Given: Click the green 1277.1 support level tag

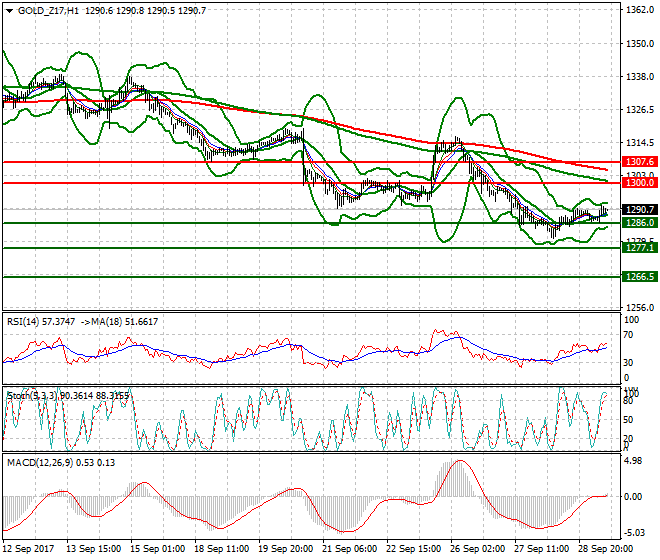Looking at the screenshot, I should coord(638,247).
